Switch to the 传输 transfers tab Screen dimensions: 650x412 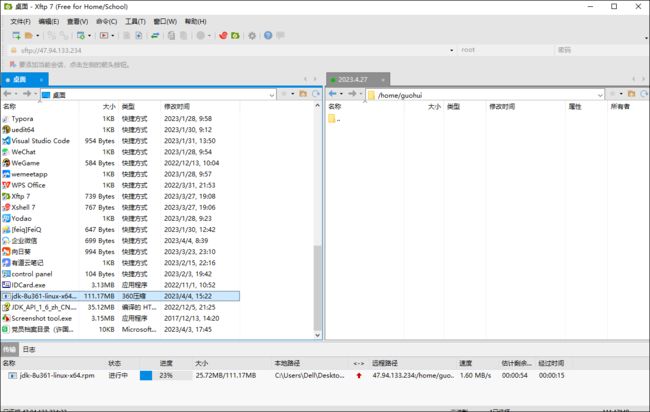point(10,349)
